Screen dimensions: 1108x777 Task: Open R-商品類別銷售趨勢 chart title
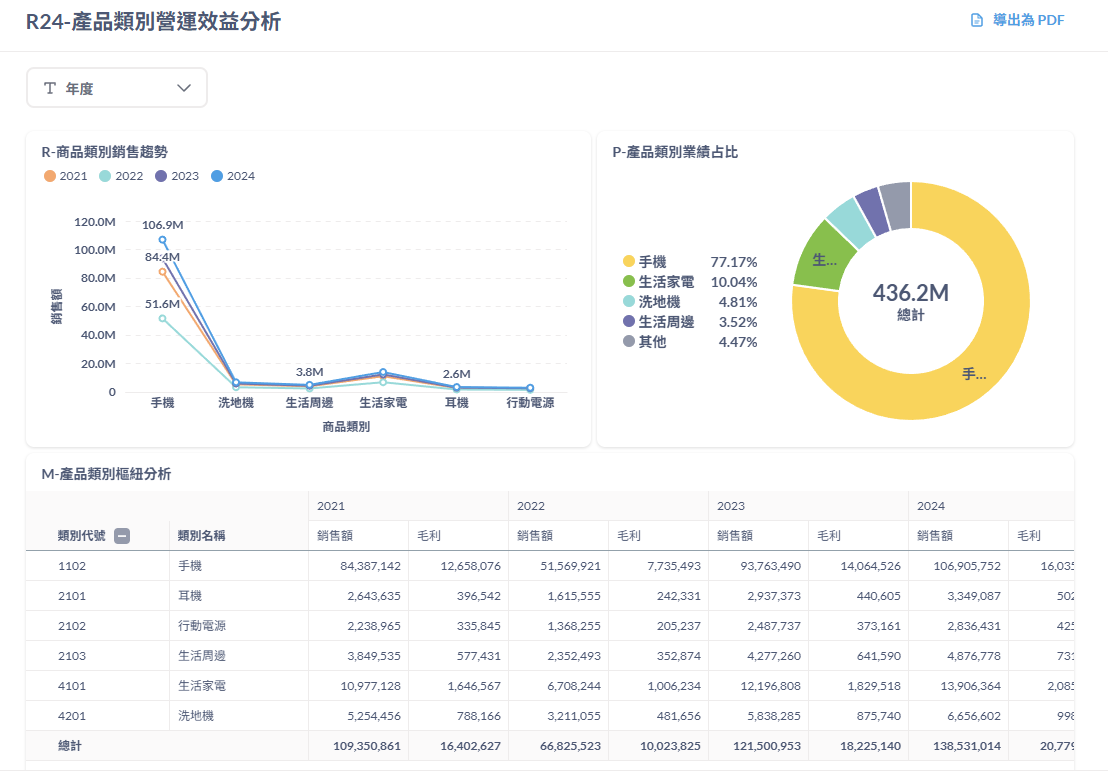click(104, 152)
